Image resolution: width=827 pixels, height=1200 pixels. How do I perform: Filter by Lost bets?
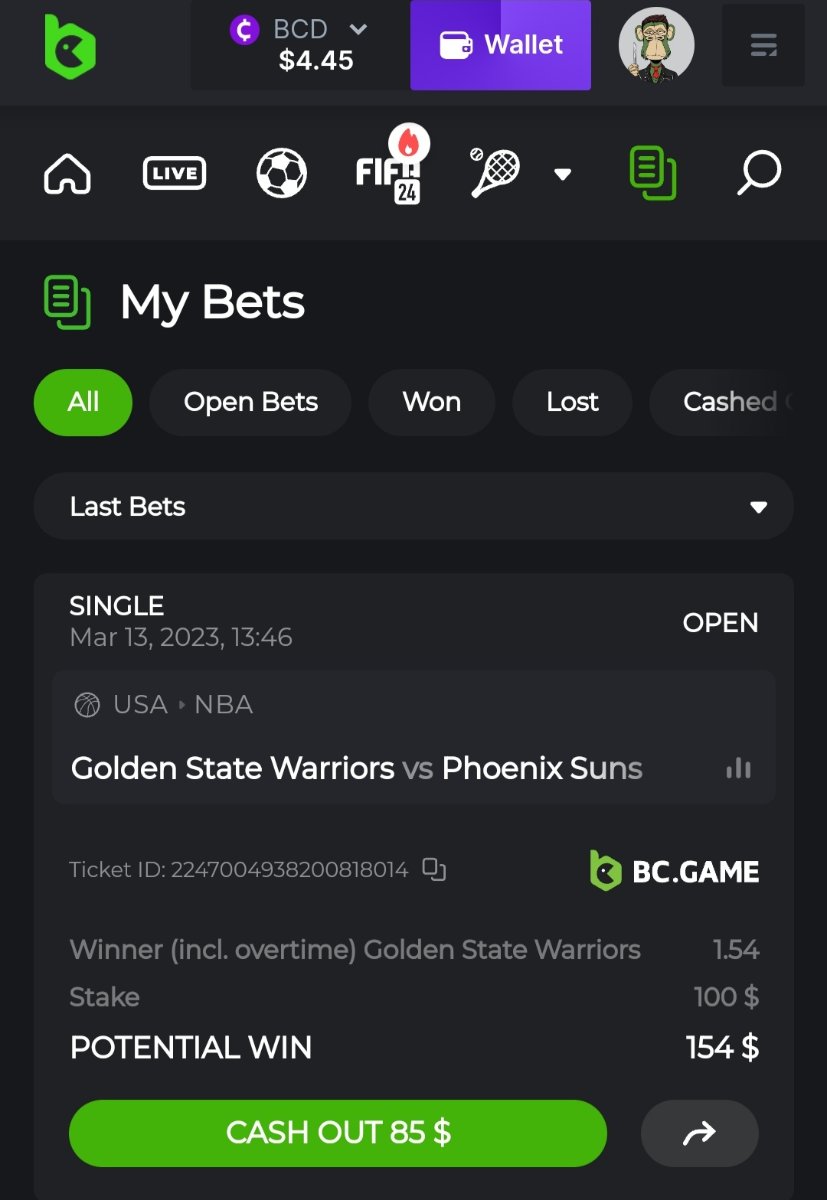(572, 402)
